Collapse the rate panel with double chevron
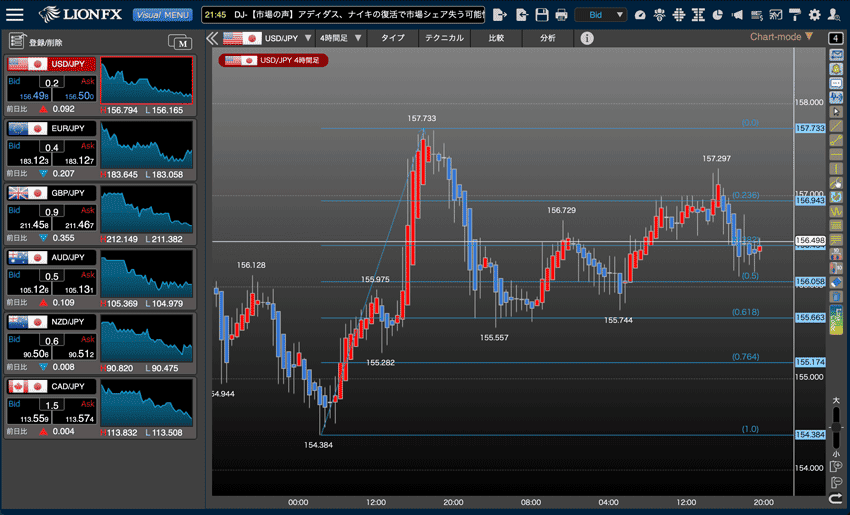Screen dimensions: 850x515 (212, 38)
